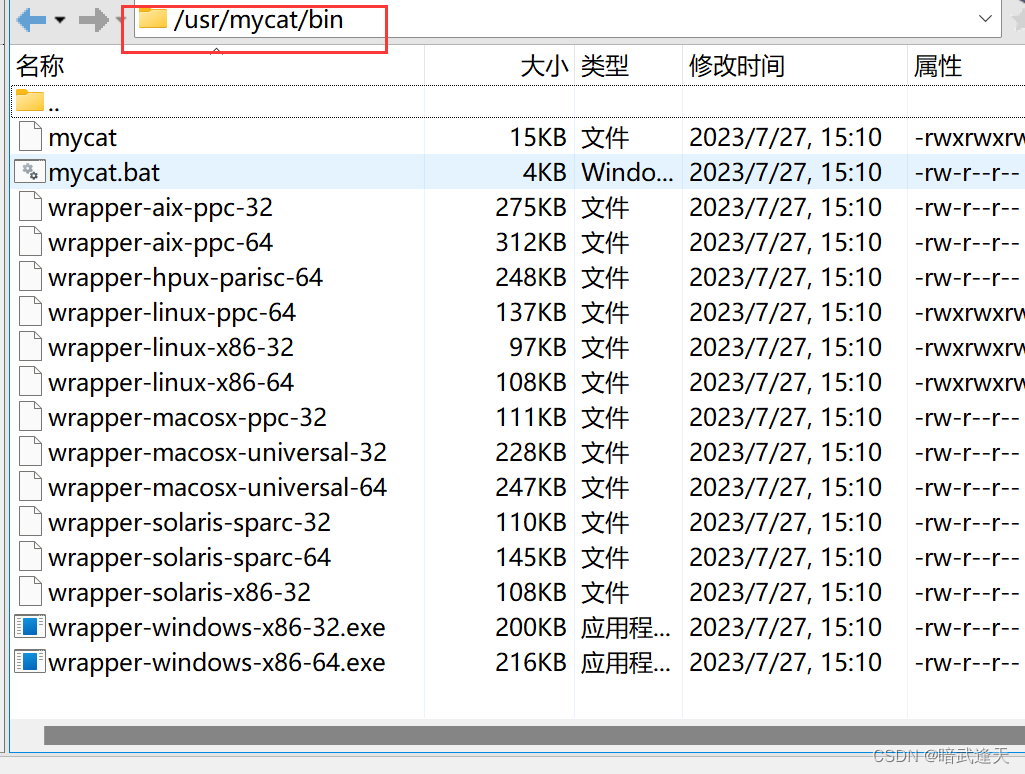Viewport: 1025px width, 774px height.
Task: Select the mycat file icon
Action: coord(30,136)
